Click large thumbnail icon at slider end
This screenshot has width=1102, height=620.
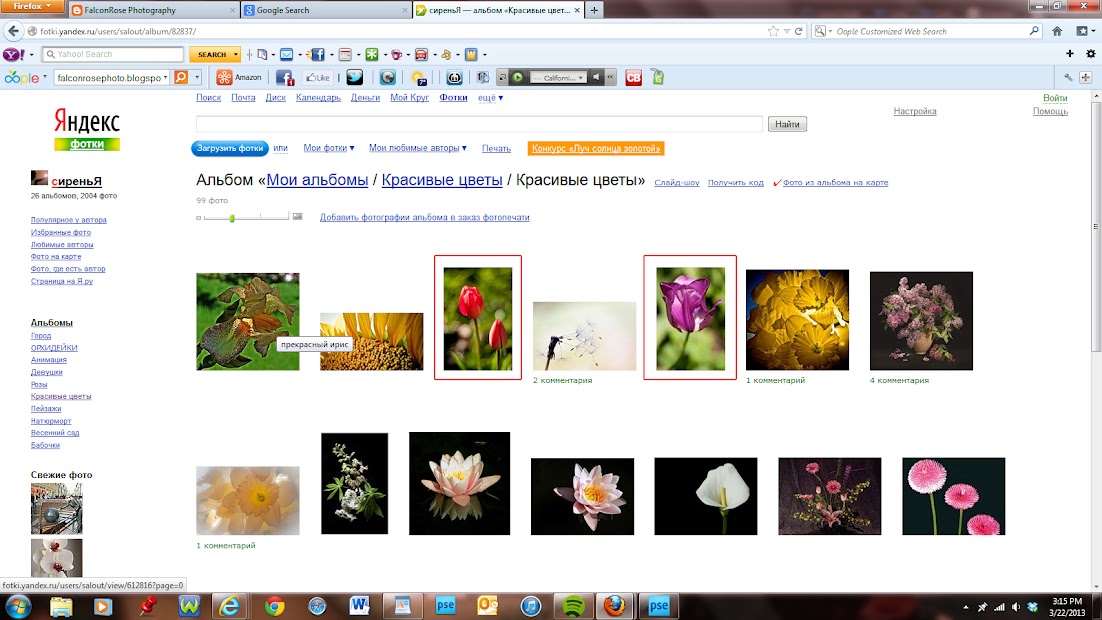coord(297,217)
